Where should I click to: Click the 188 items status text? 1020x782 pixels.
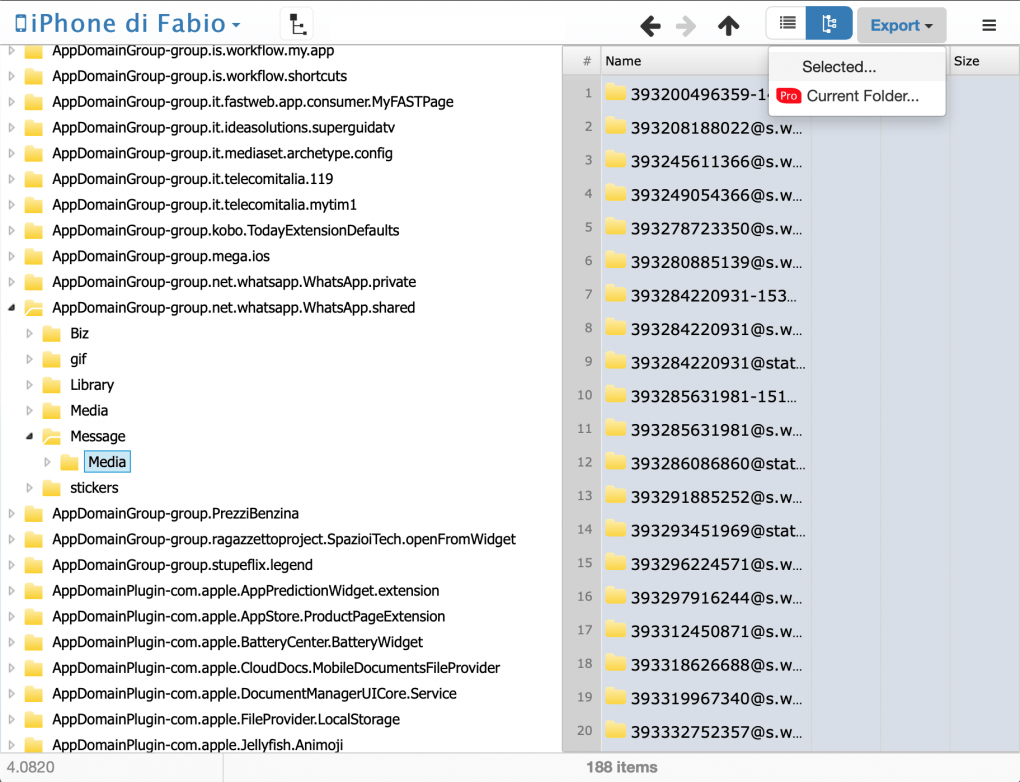(621, 768)
